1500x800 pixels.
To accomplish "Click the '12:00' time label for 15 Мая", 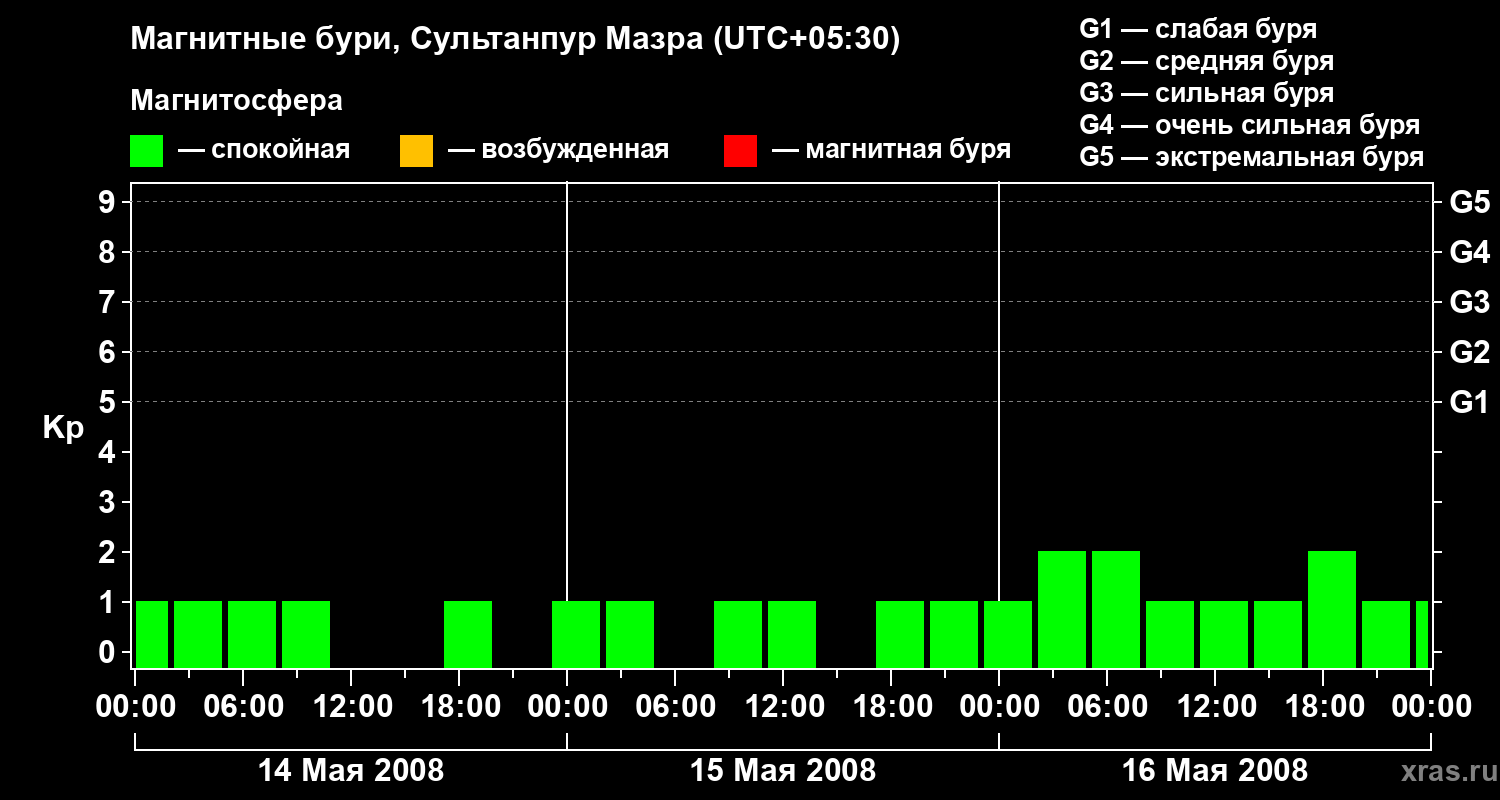I will click(x=783, y=706).
